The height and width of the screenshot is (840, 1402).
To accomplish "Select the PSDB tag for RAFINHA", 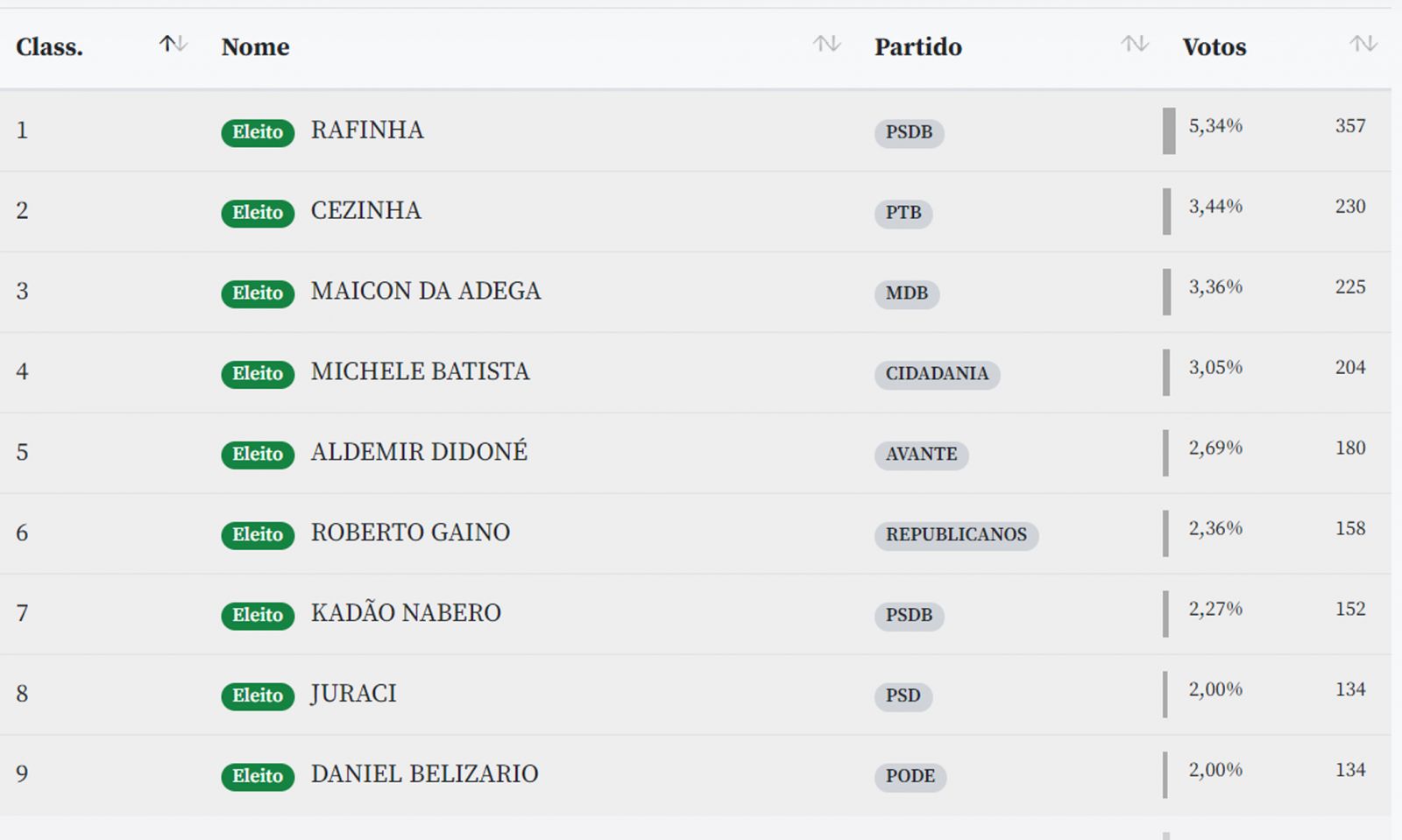I will 909,132.
